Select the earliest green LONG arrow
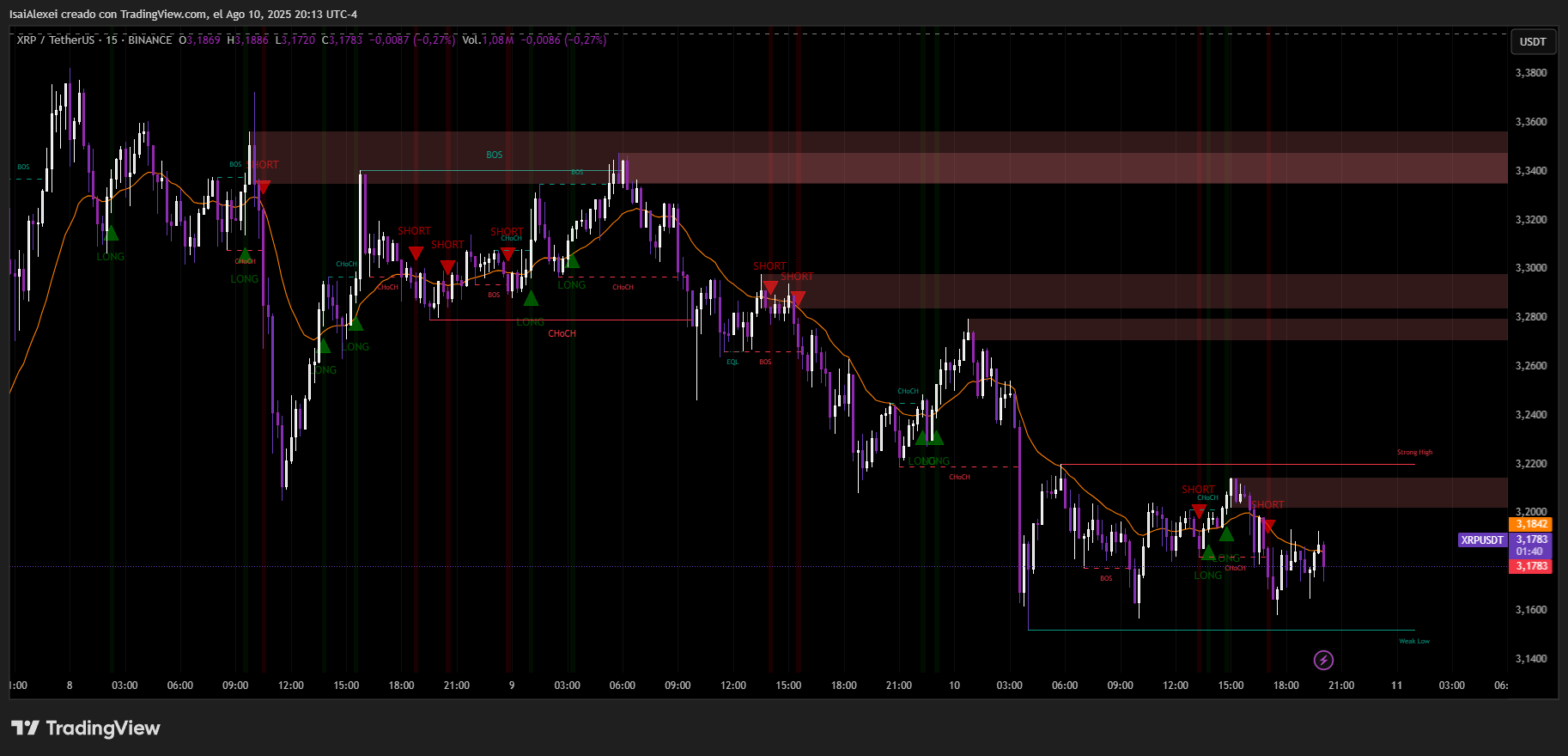This screenshot has height=756, width=1568. [111, 233]
